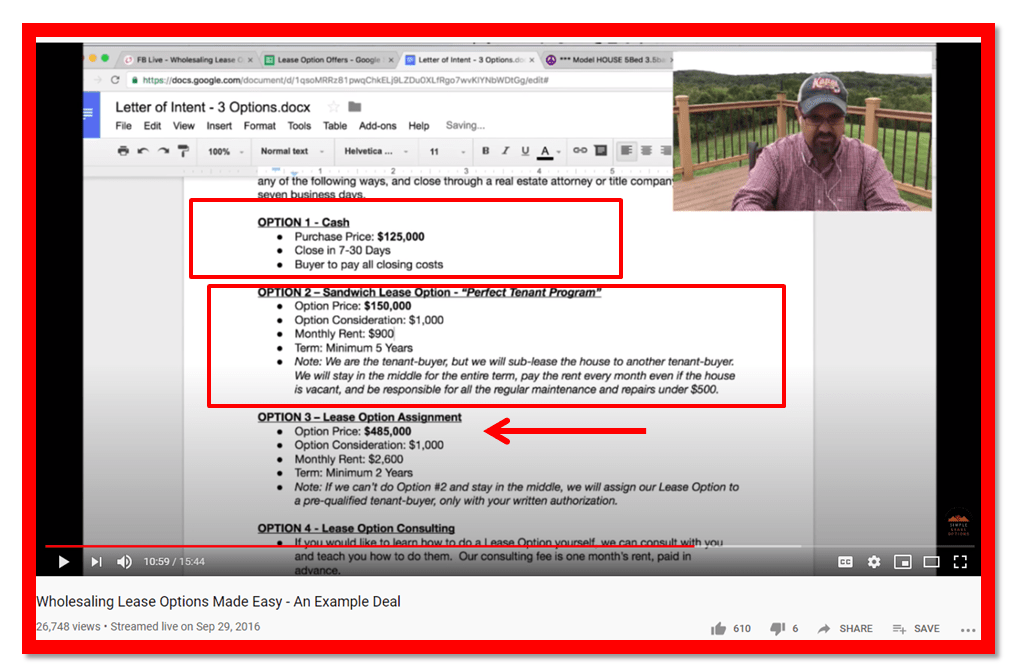Play the YouTube video

point(64,562)
